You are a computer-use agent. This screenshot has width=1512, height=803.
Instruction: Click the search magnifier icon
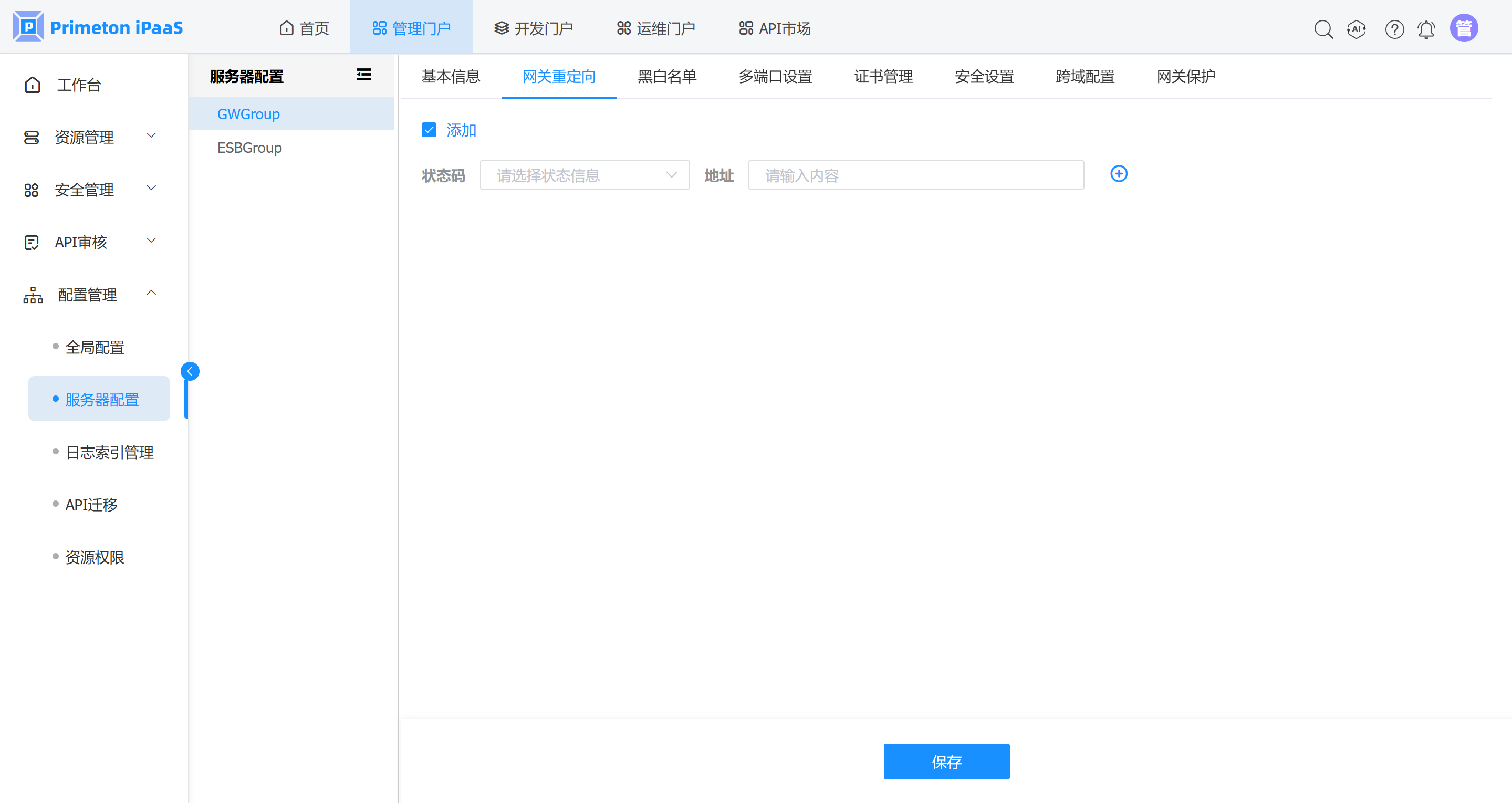(x=1323, y=28)
